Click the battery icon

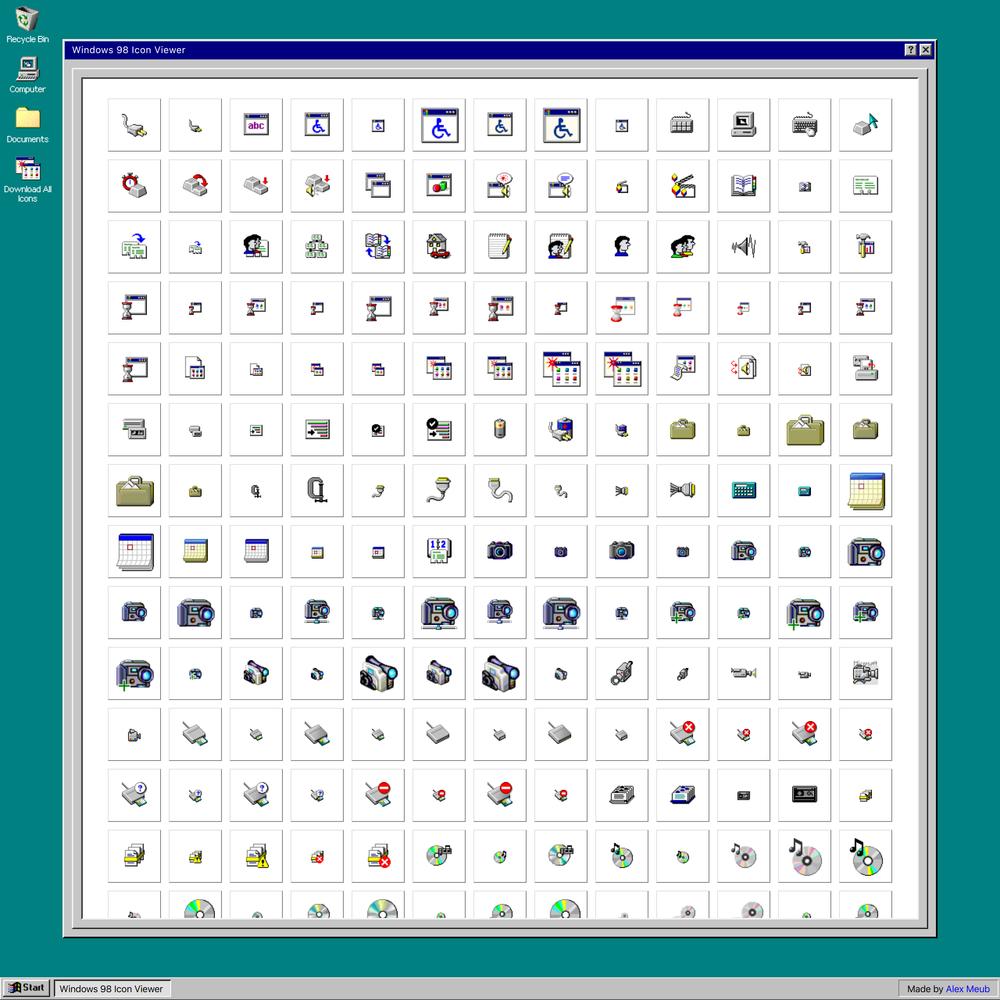tap(500, 429)
